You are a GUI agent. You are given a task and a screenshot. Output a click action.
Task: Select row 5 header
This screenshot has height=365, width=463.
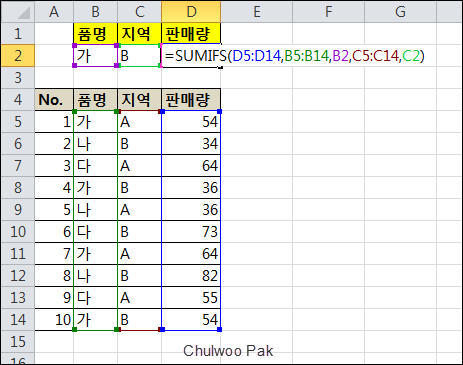18,122
